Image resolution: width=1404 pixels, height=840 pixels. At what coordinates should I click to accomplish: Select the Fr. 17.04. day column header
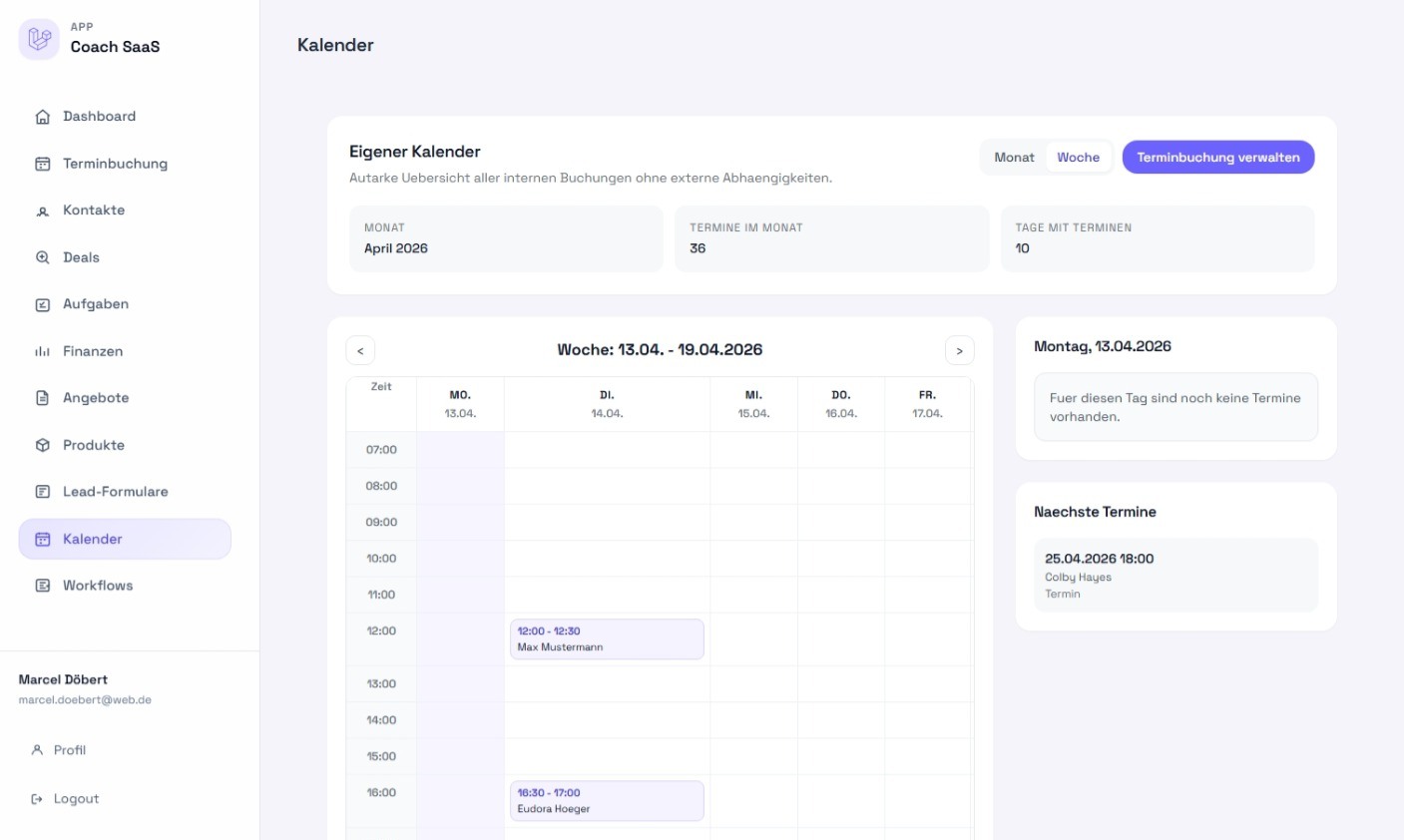[x=927, y=404]
